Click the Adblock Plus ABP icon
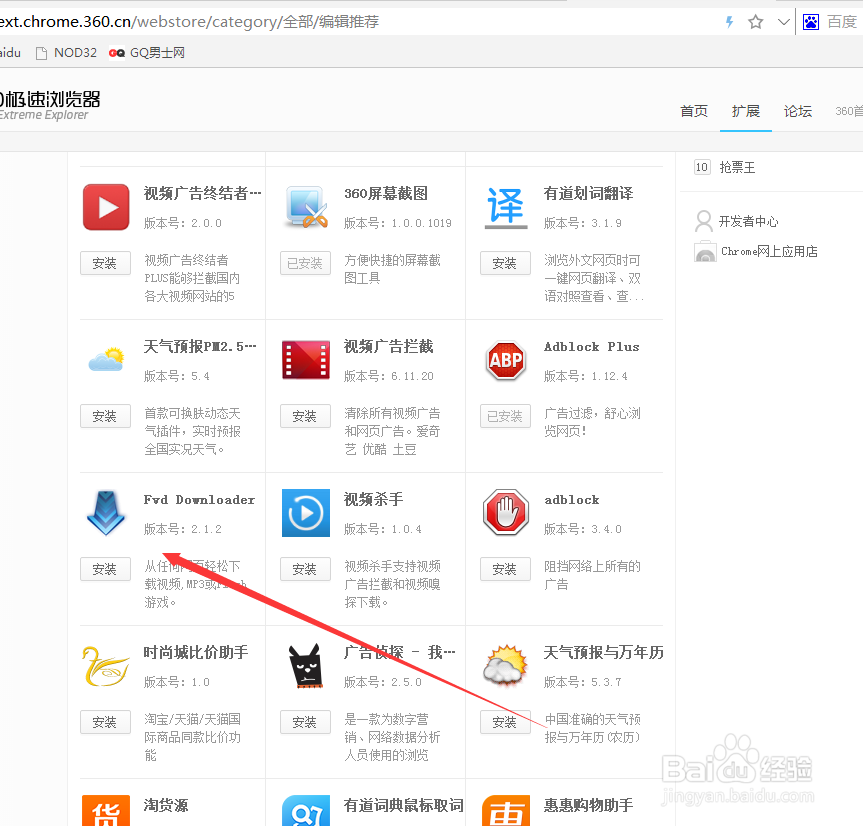Screen dimensions: 863x826 [506, 360]
